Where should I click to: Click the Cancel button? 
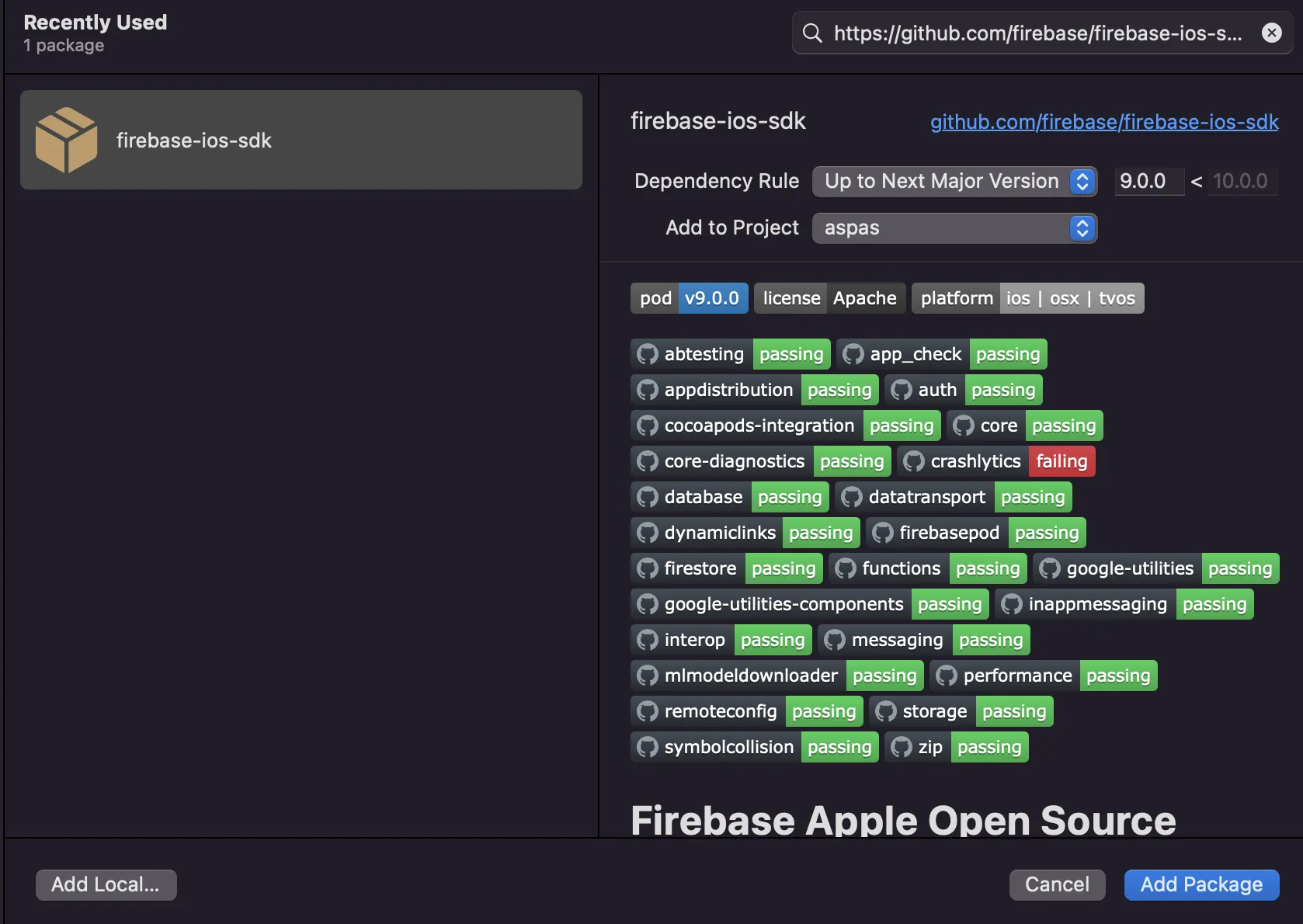(x=1057, y=884)
